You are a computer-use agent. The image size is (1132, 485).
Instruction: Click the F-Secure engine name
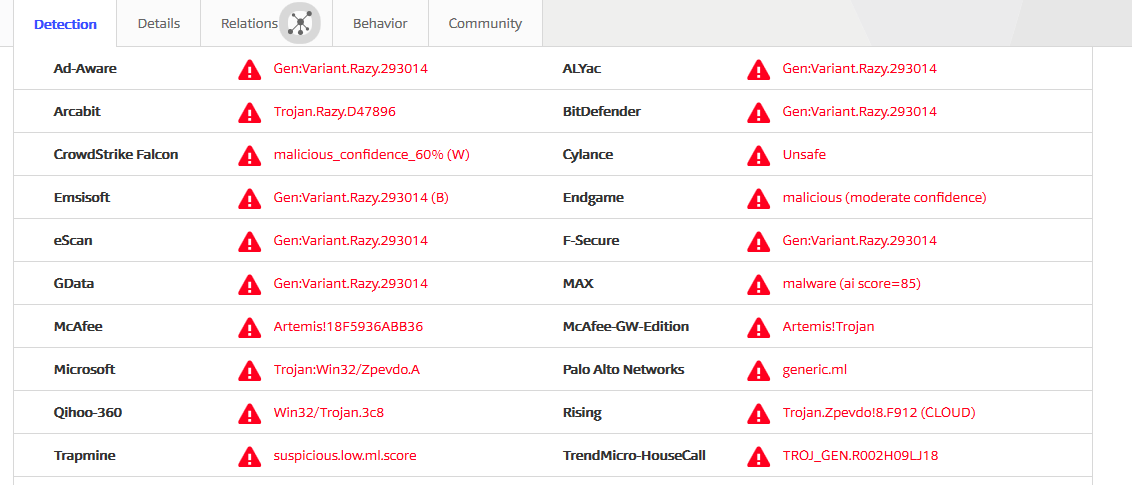pos(591,240)
